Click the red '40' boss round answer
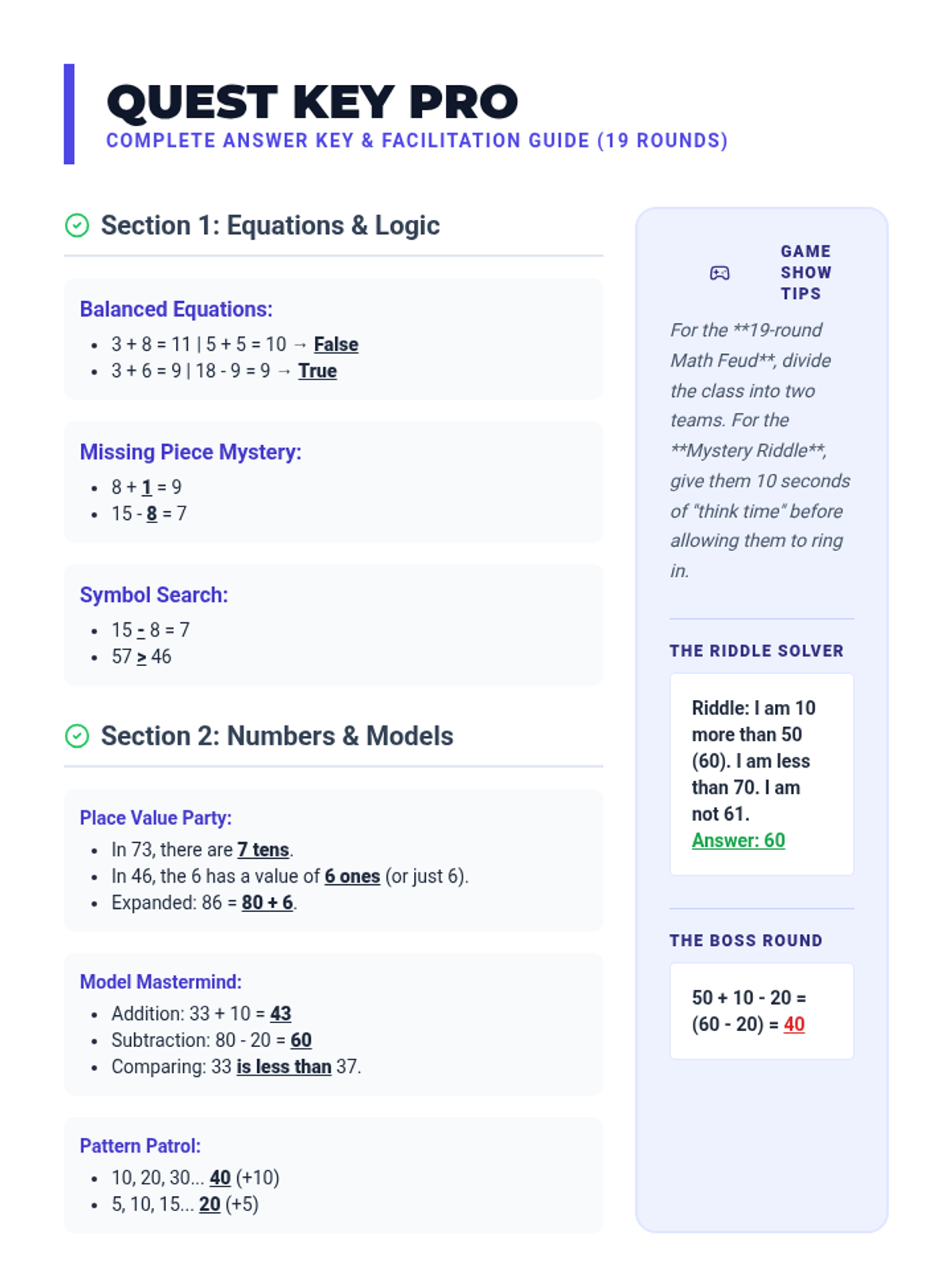Screen dimensions: 952x1270 794,1024
